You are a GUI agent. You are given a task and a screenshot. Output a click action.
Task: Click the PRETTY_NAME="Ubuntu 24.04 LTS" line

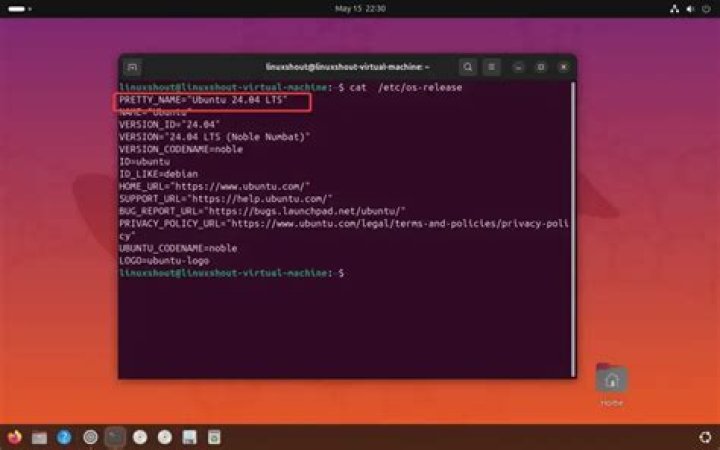coord(203,100)
